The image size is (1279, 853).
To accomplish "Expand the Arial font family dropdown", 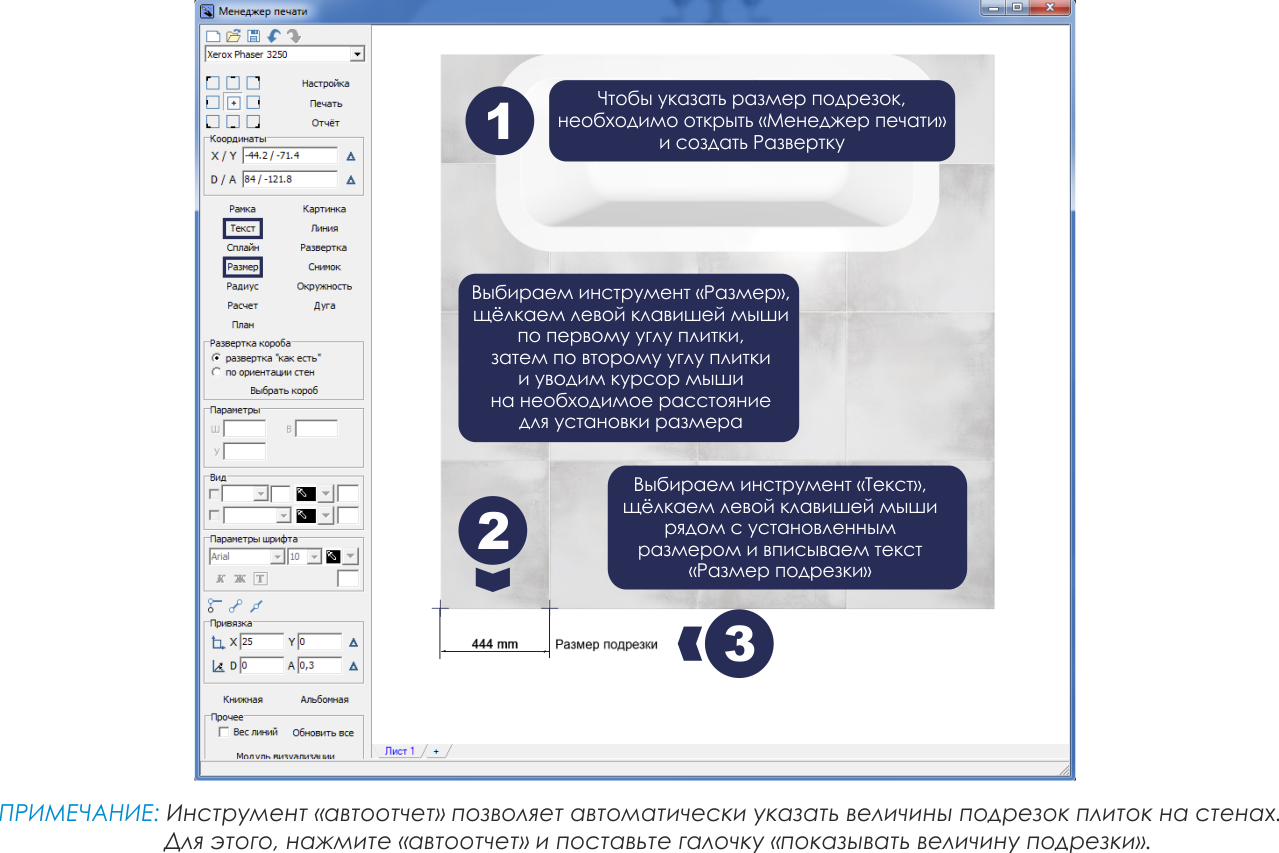I will [277, 556].
